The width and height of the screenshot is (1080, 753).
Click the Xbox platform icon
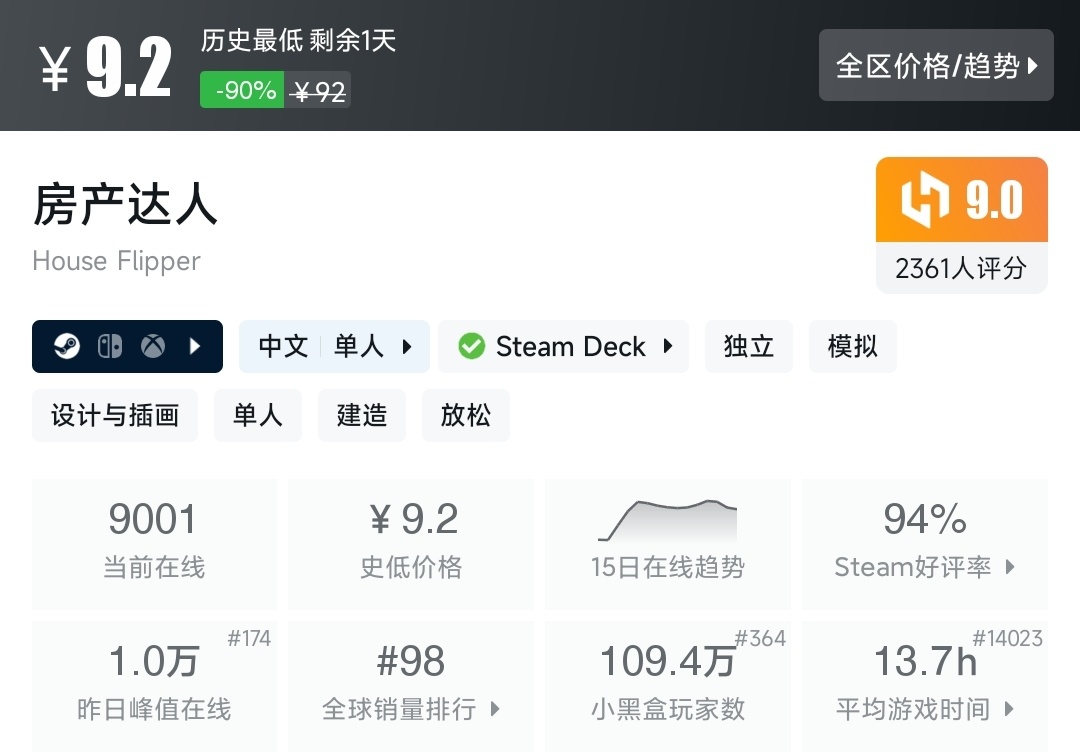tap(152, 346)
